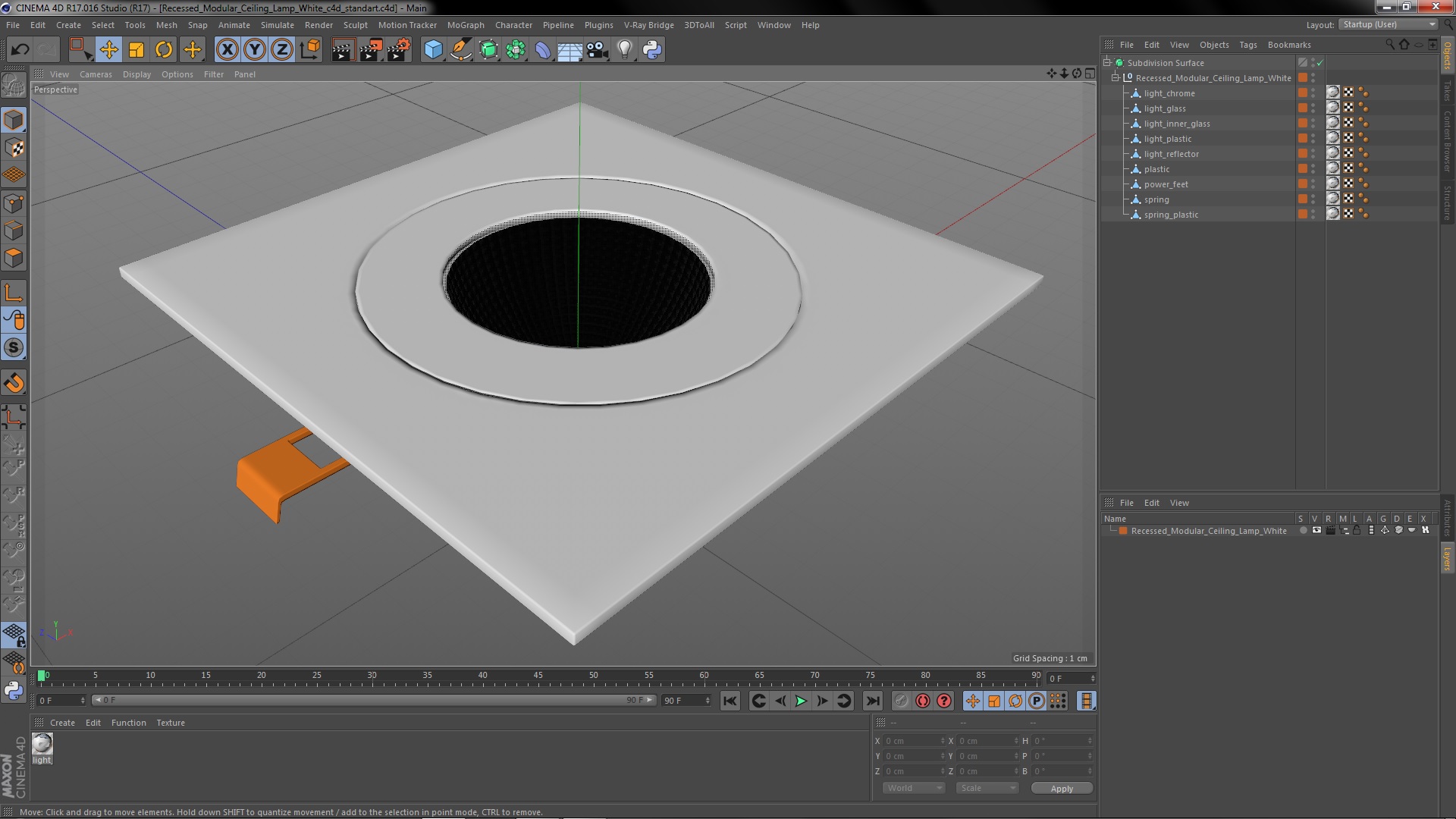Open the Live Selection tool

80,50
